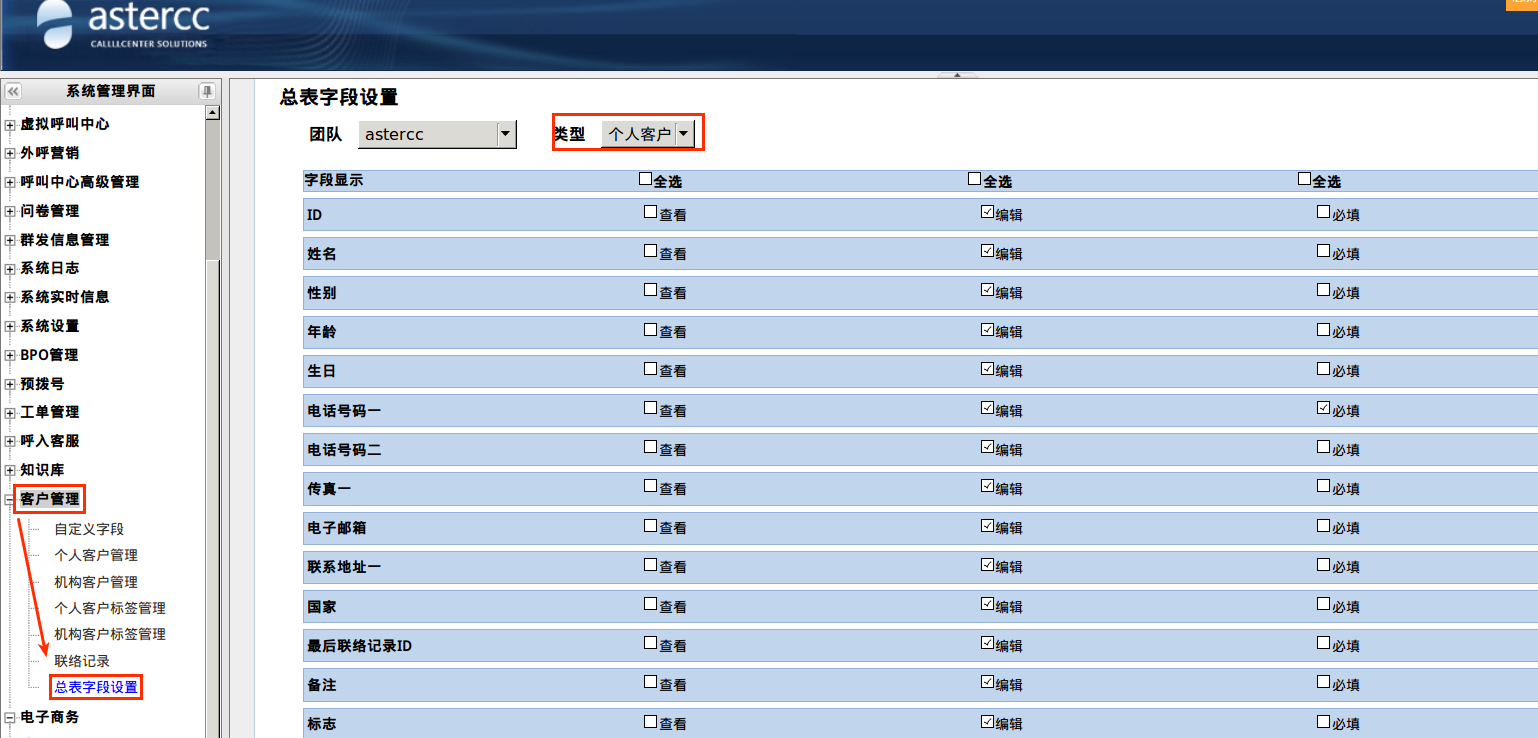Image resolution: width=1538 pixels, height=738 pixels.
Task: Open the 团队 astercc dropdown
Action: (x=506, y=134)
